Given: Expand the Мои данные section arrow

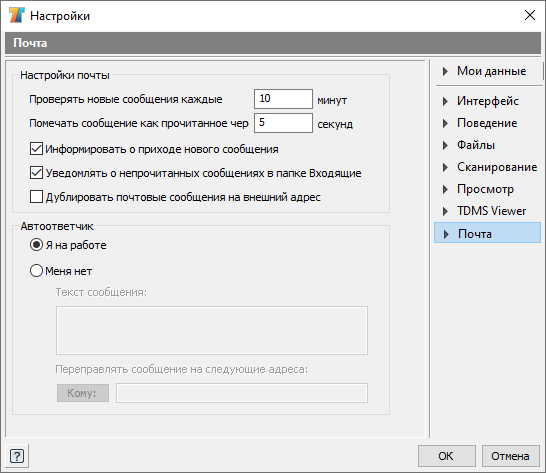Looking at the screenshot, I should [445, 71].
